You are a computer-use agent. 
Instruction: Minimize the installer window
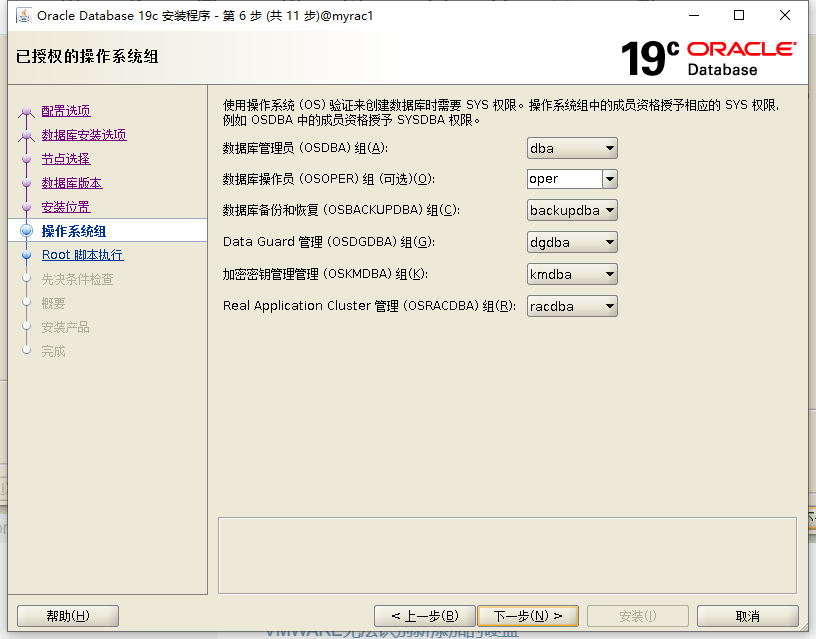pos(694,16)
